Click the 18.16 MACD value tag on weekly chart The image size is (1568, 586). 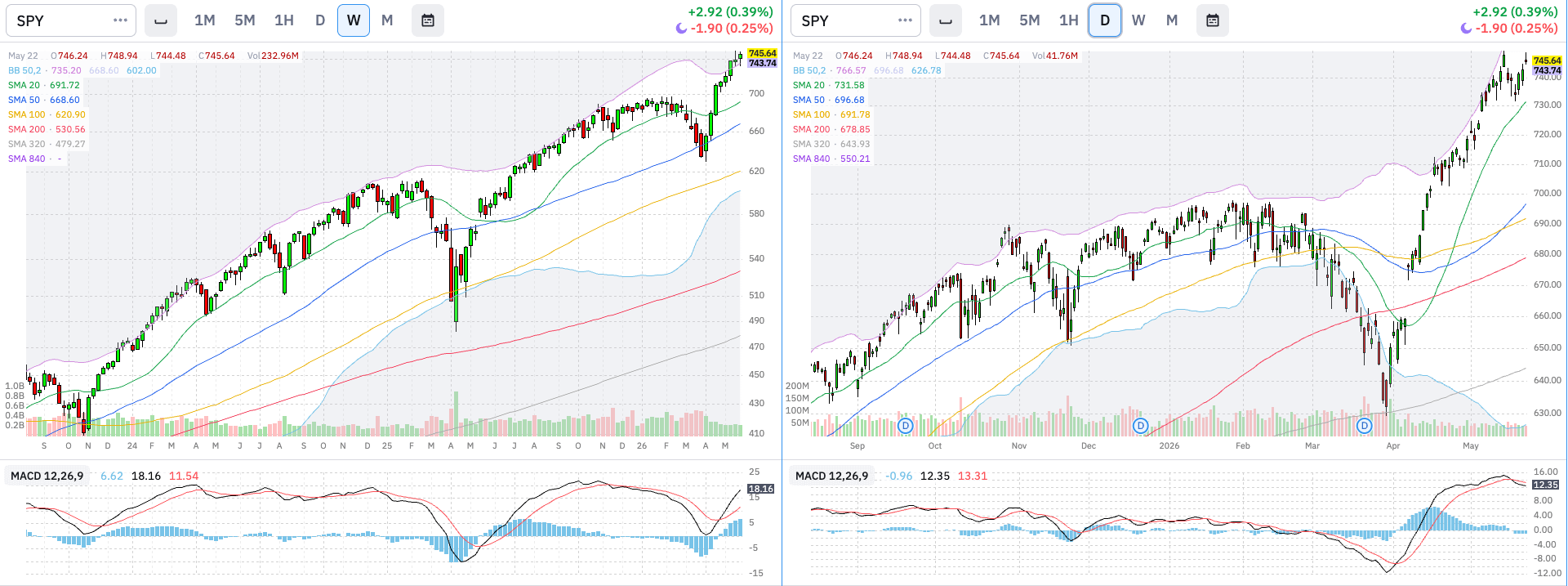[761, 489]
